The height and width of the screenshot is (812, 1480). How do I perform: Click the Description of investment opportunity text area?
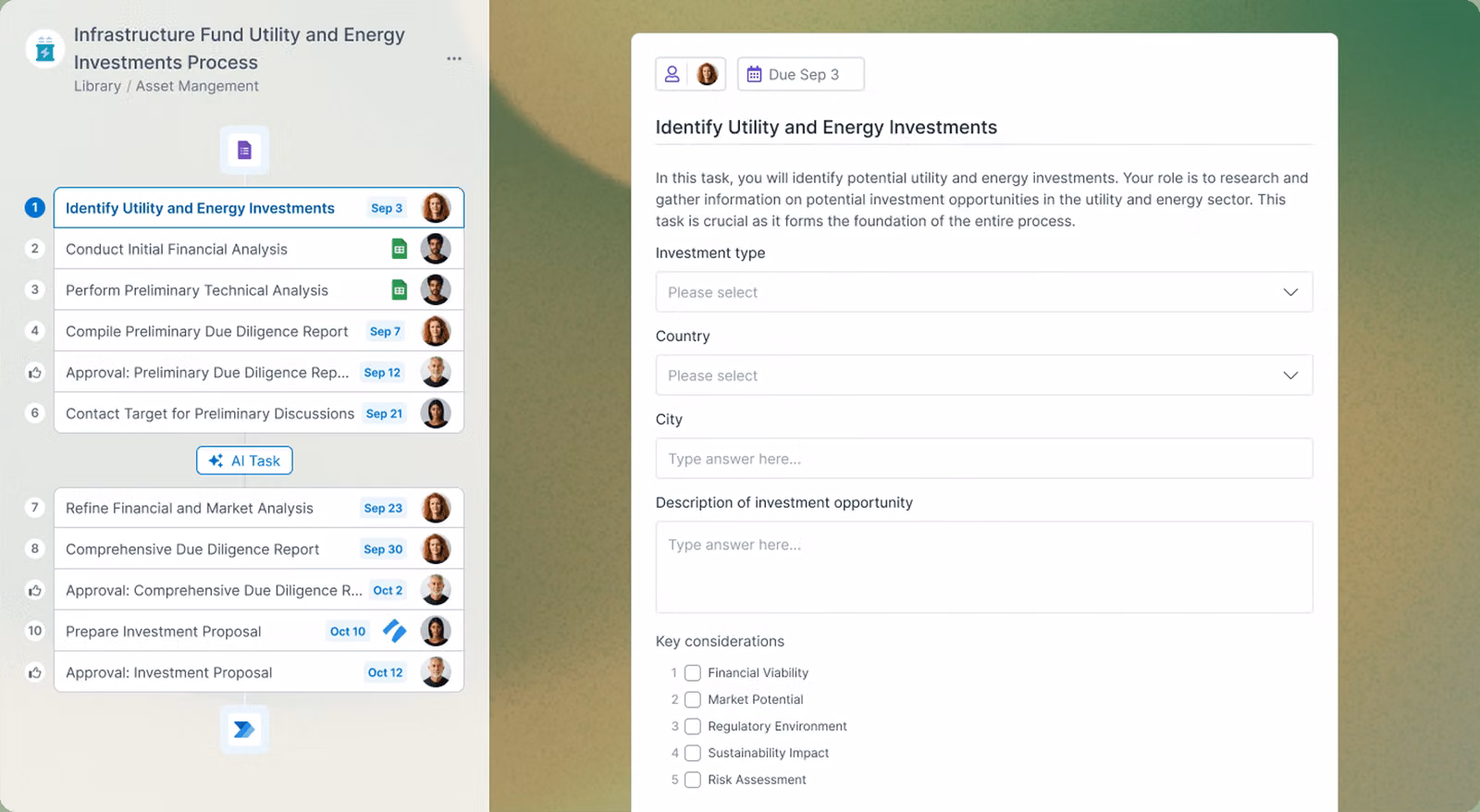pyautogui.click(x=983, y=567)
